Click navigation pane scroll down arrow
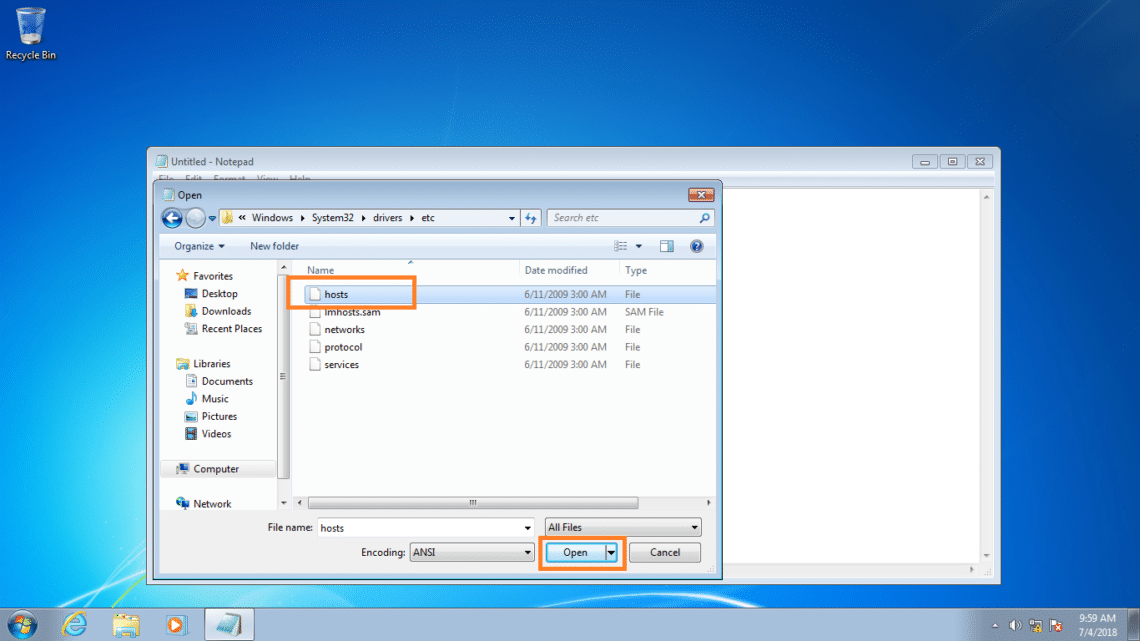 [284, 503]
